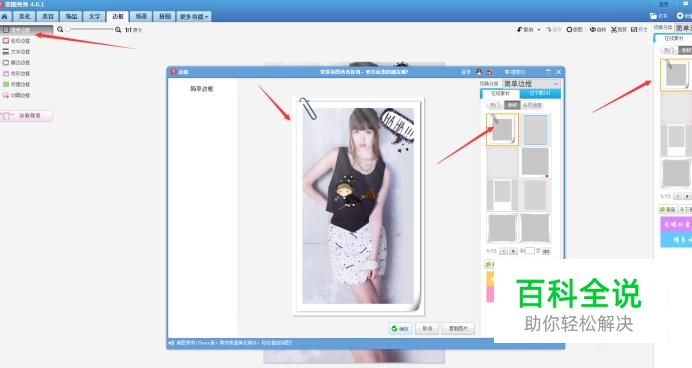Image resolution: width=692 pixels, height=368 pixels.
Task: Click the zoom out magnifier icon
Action: coord(60,29)
